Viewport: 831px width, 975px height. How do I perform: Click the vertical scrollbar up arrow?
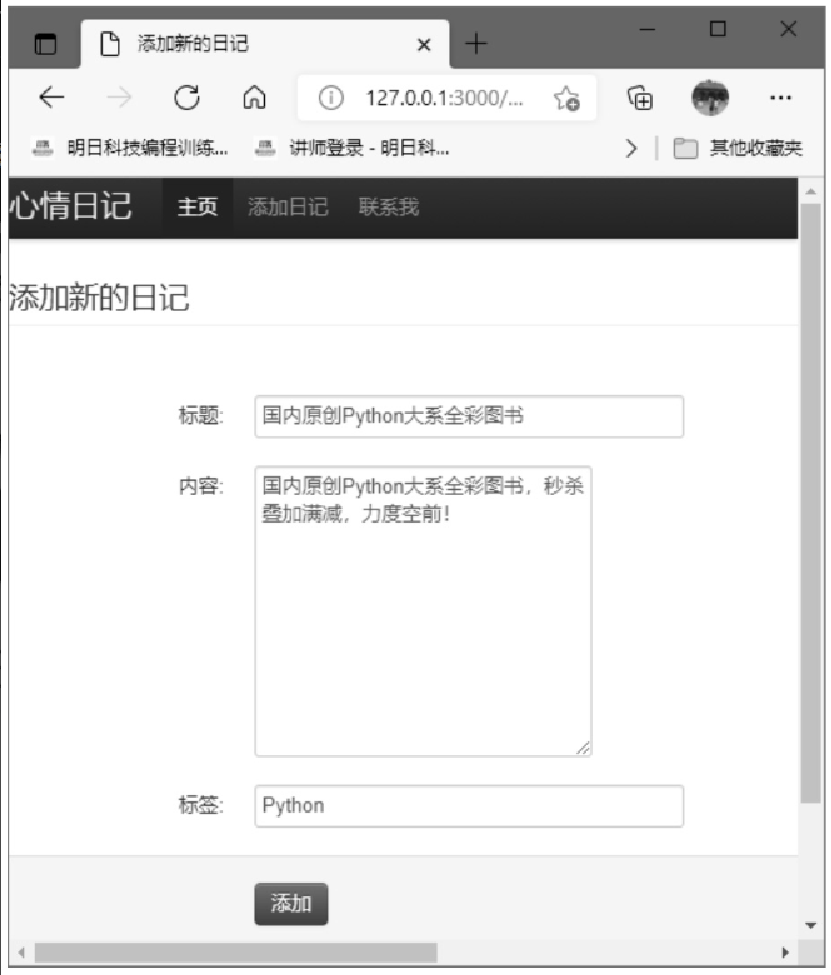pyautogui.click(x=810, y=192)
